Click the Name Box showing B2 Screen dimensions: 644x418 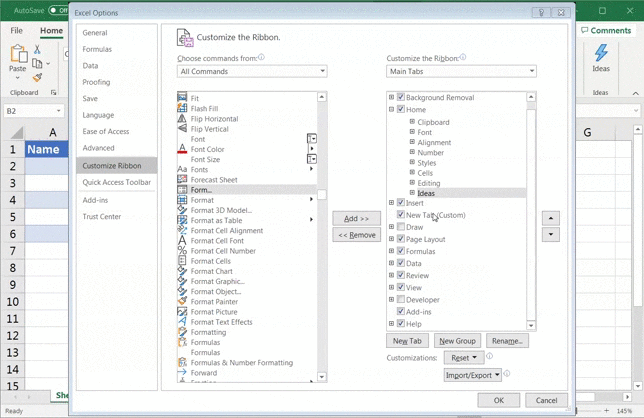(x=34, y=111)
